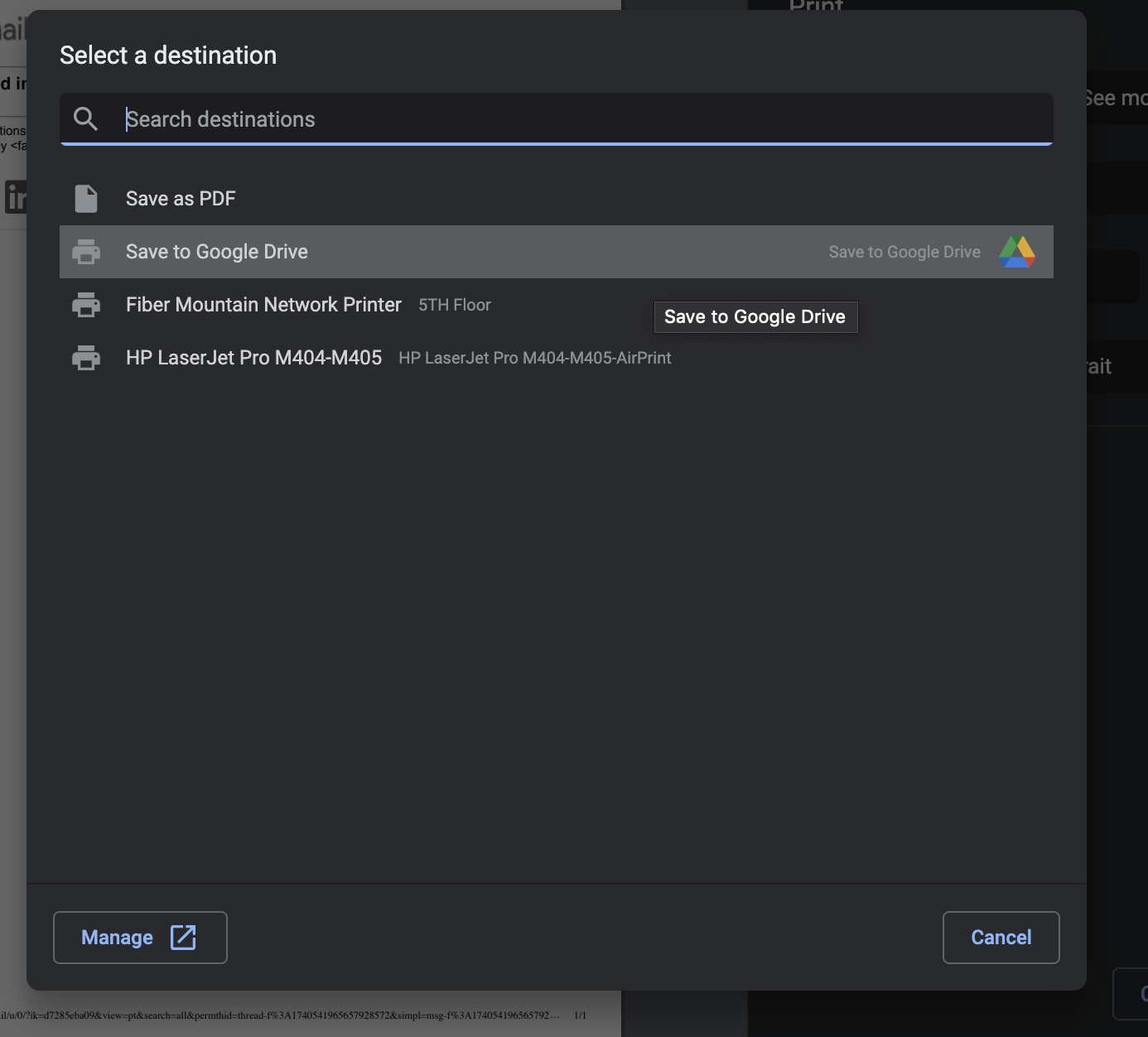Screen dimensions: 1148x1037
Task: Click See more in background print panel
Action: [1117, 98]
